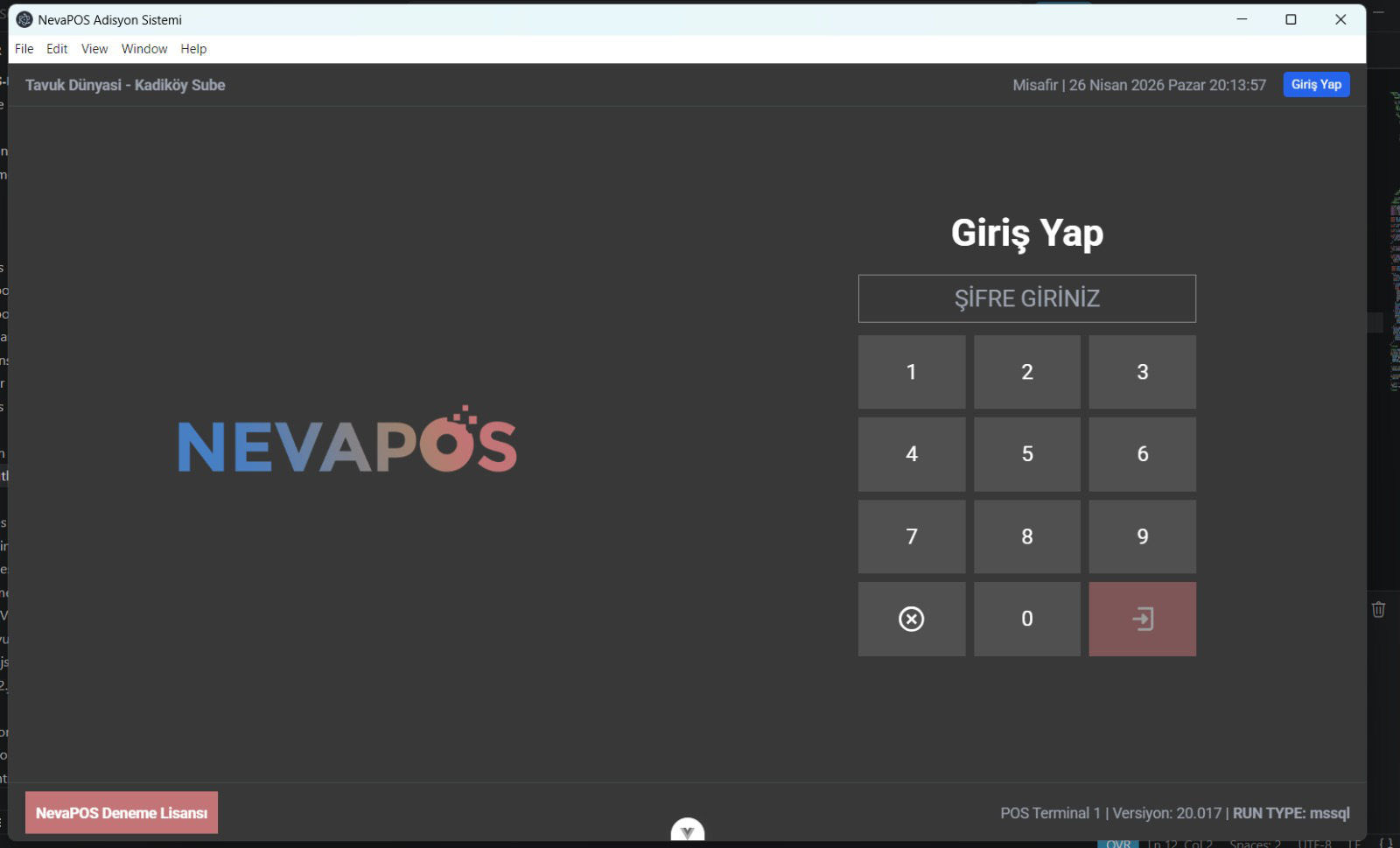Click the trash icon in background editor window
This screenshot has width=1400, height=848.
1378,609
